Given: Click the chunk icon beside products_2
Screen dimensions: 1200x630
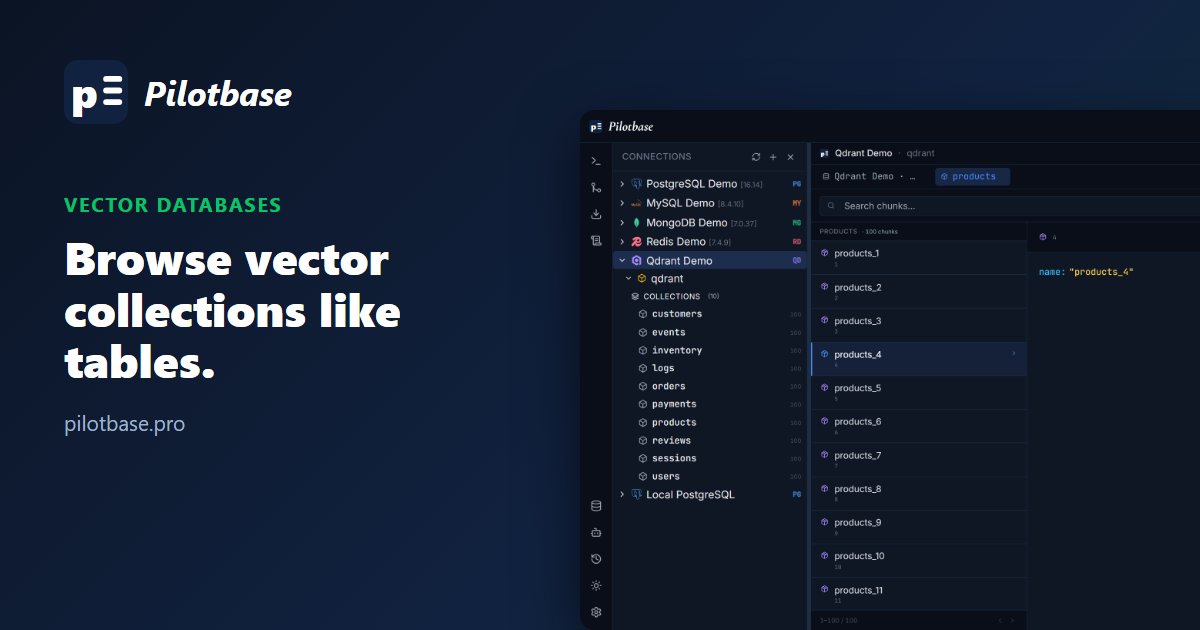Looking at the screenshot, I should pyautogui.click(x=825, y=287).
